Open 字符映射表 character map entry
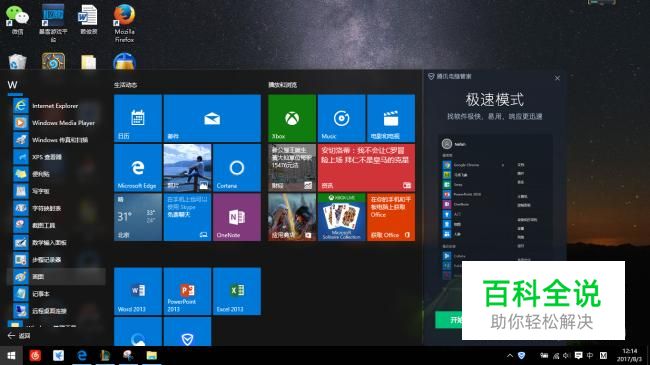 pyautogui.click(x=56, y=208)
